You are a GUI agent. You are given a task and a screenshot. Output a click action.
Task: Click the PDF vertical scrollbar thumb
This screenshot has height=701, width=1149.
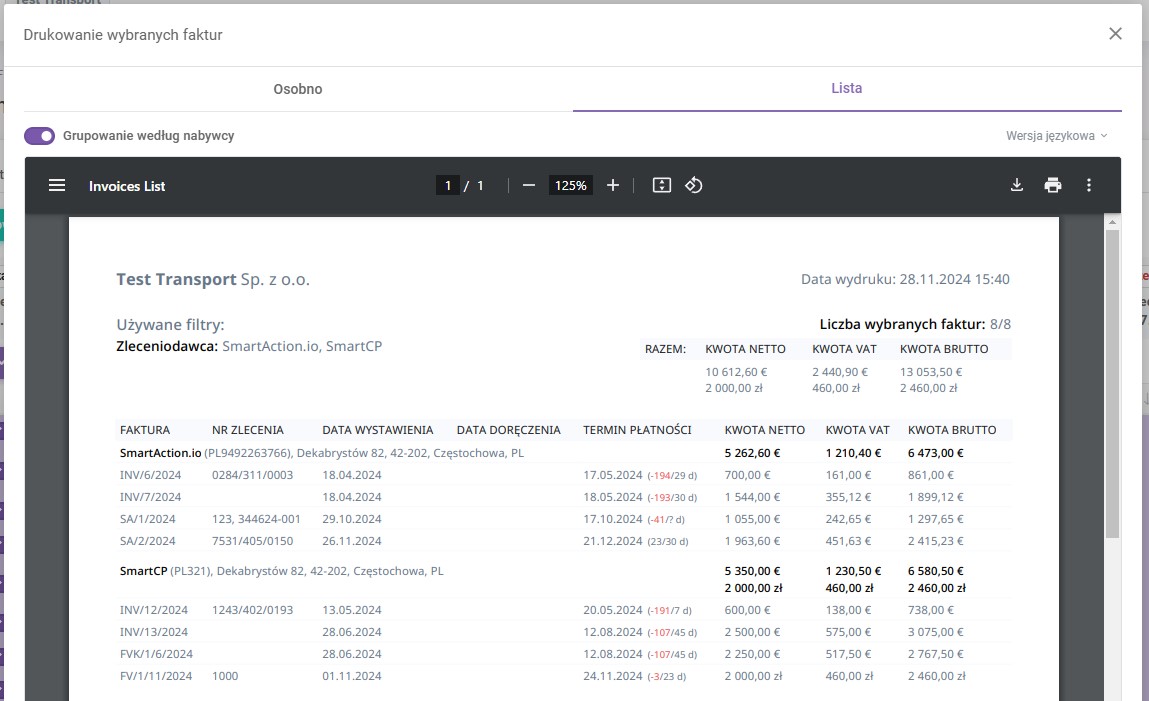[1112, 385]
